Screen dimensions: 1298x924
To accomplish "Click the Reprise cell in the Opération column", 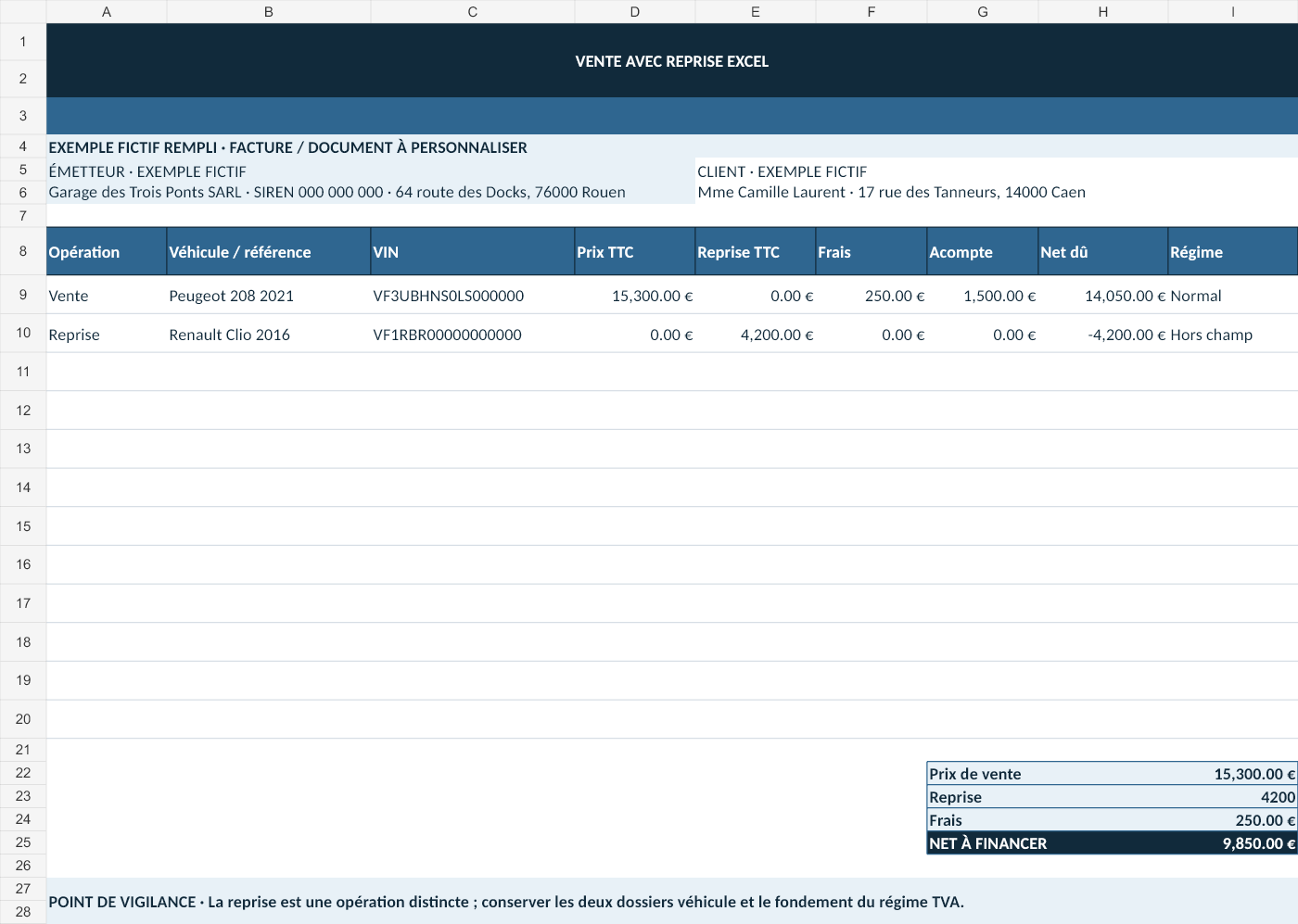I will tap(107, 335).
